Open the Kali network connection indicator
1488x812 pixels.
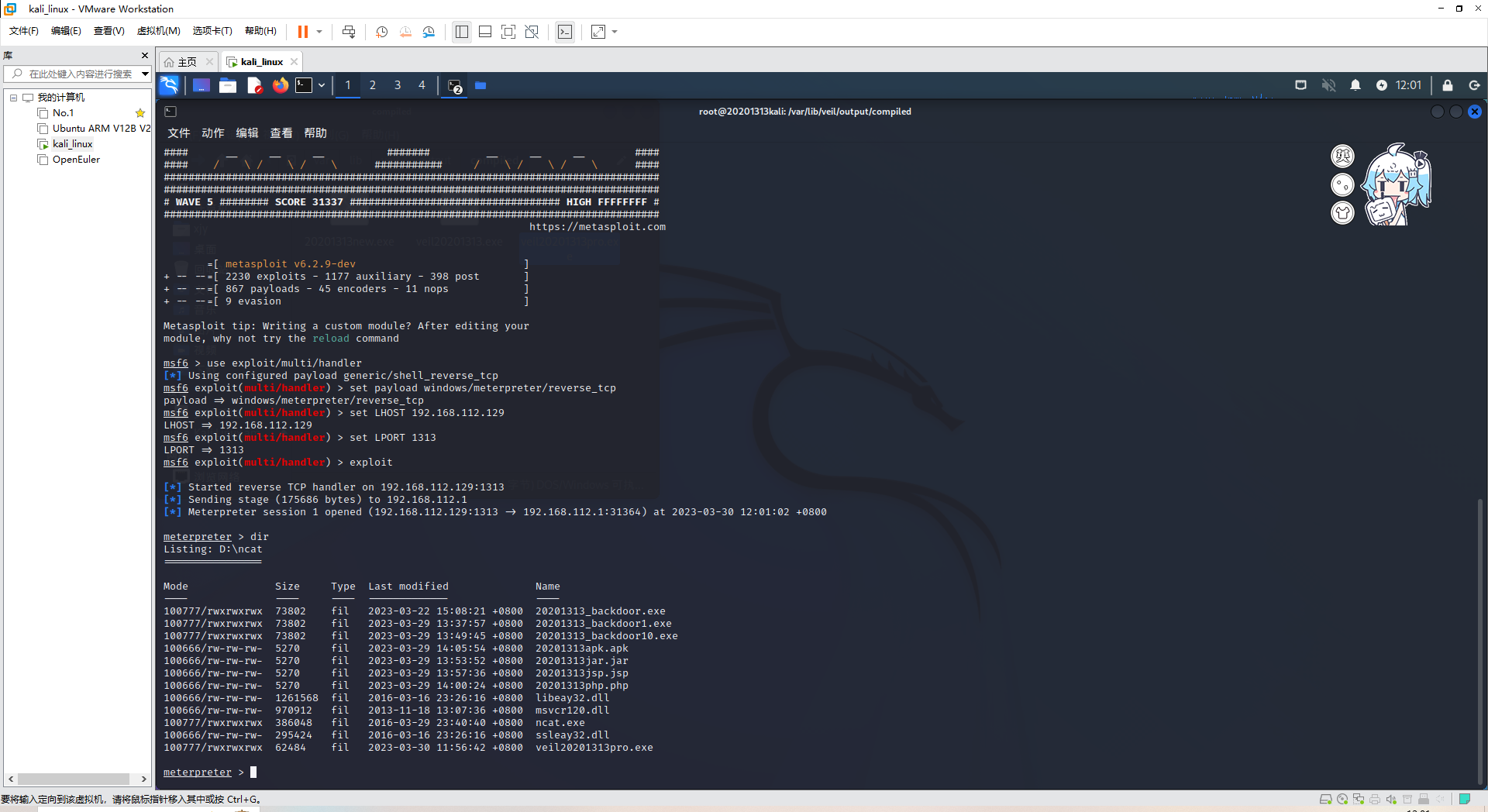[x=1301, y=85]
